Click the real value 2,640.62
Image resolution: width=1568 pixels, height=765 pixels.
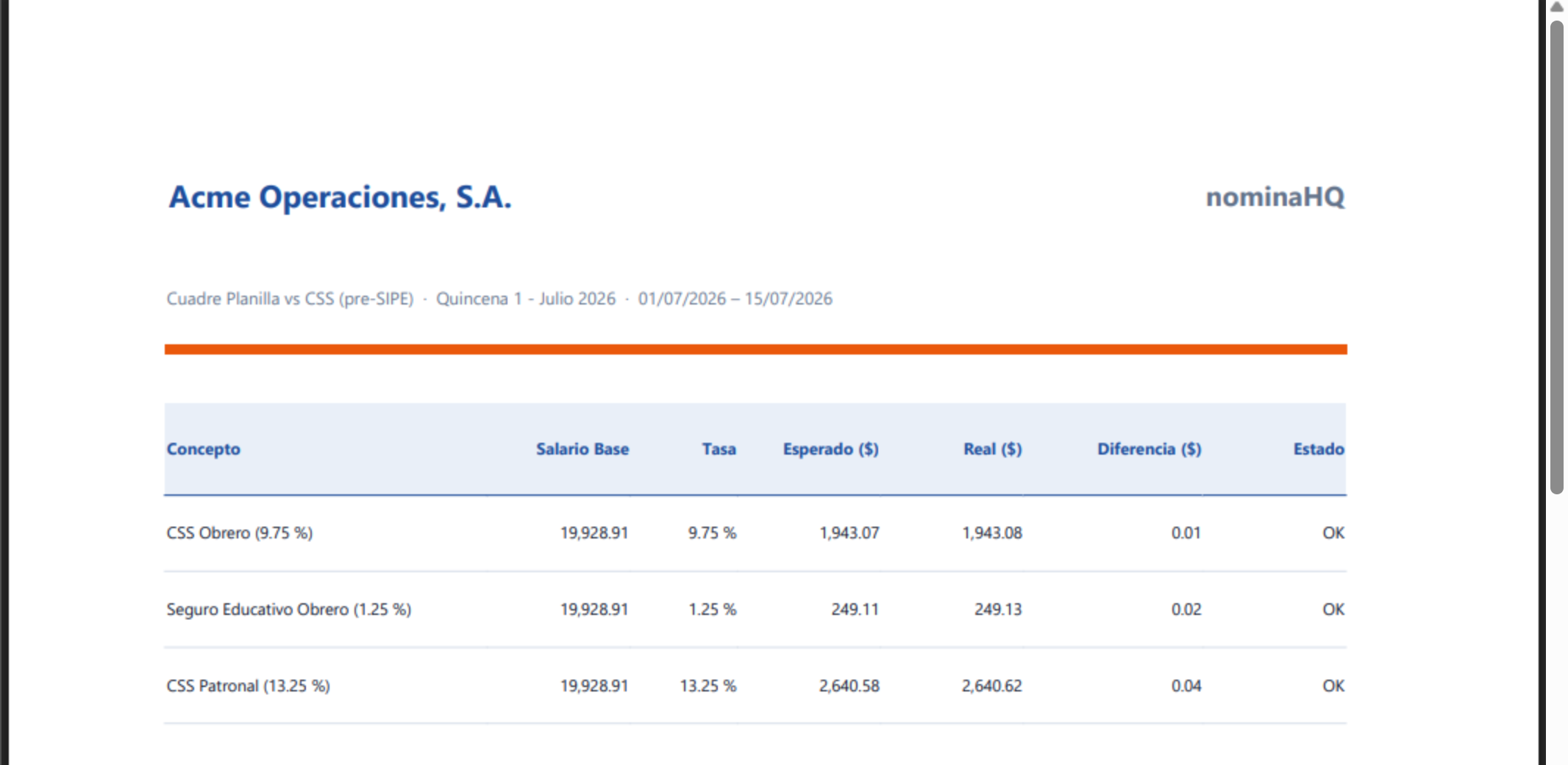(x=992, y=686)
